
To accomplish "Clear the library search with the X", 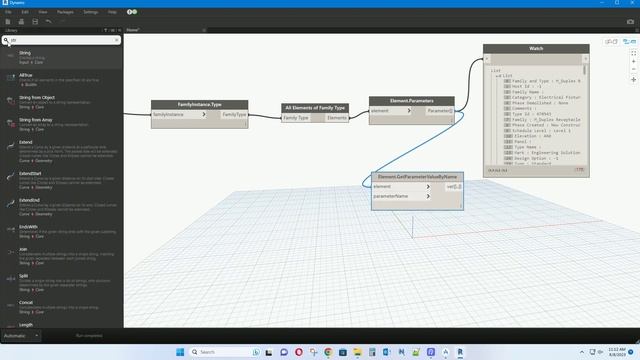I will click(x=116, y=40).
